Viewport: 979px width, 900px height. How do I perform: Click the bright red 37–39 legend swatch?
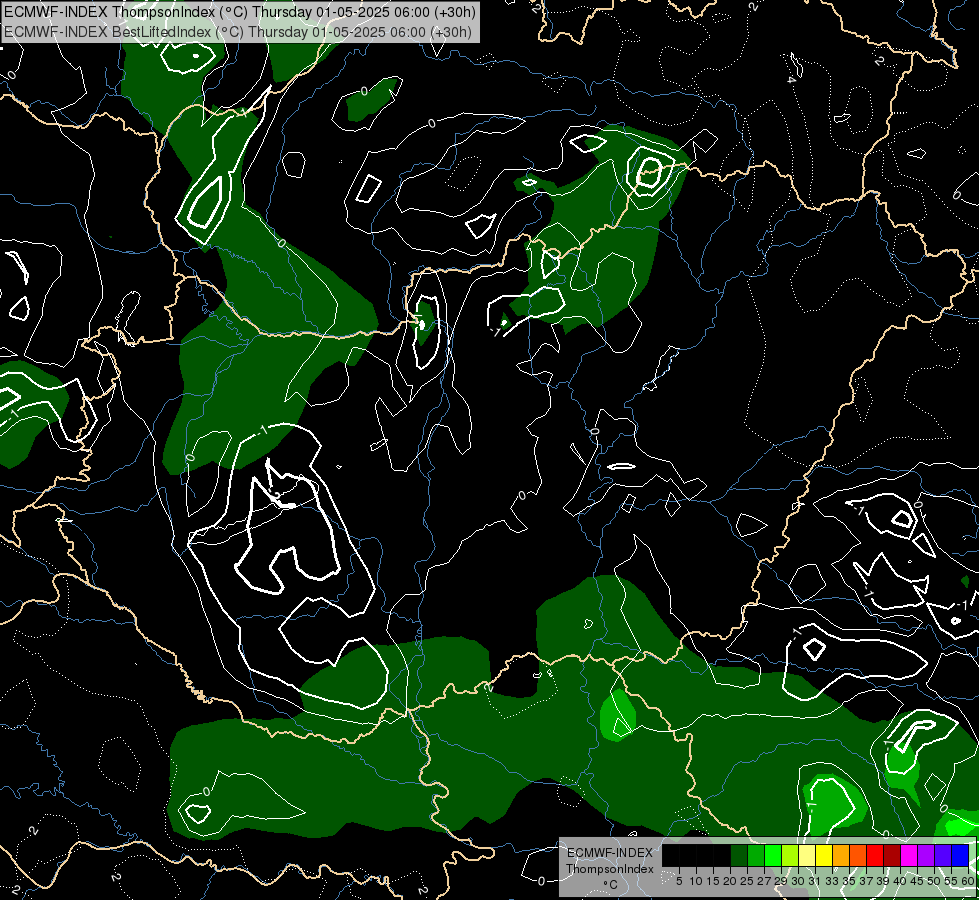click(x=875, y=855)
